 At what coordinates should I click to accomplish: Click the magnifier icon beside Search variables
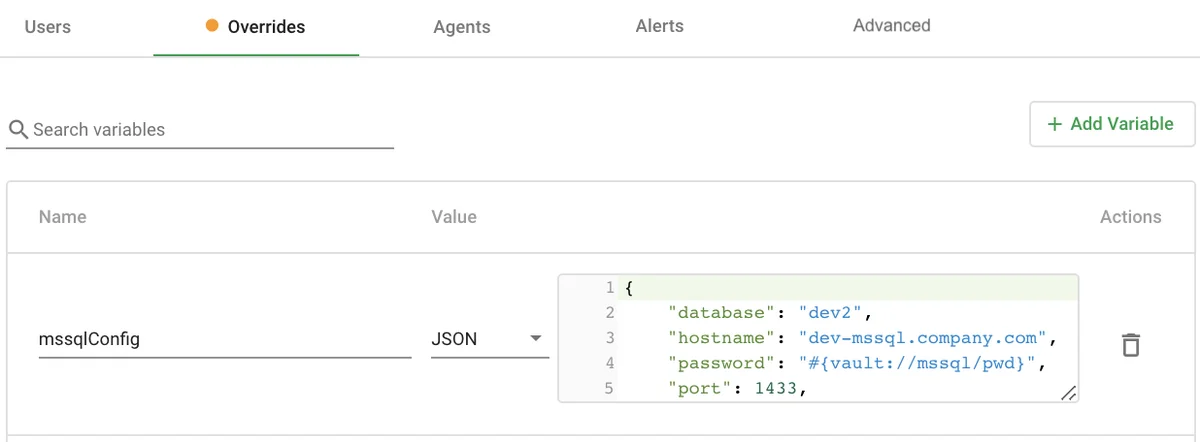(x=18, y=130)
